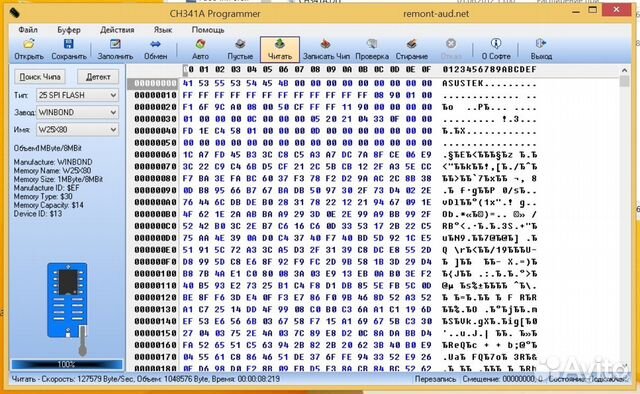The image size is (640, 394).
Task: Click the Выход (Exit) toolbar icon
Action: [541, 43]
